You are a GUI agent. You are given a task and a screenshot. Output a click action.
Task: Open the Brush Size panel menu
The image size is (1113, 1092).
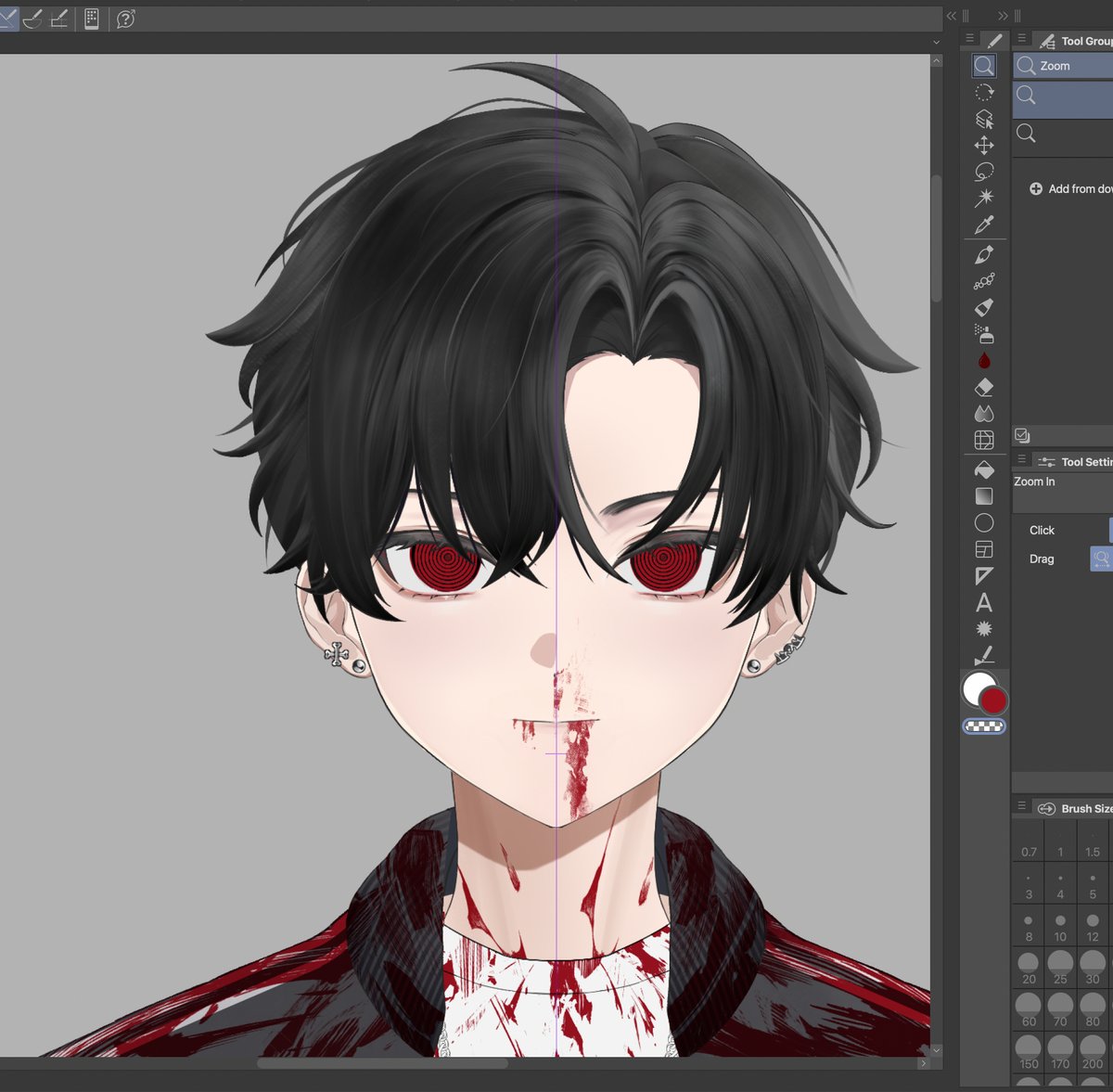[x=1021, y=806]
